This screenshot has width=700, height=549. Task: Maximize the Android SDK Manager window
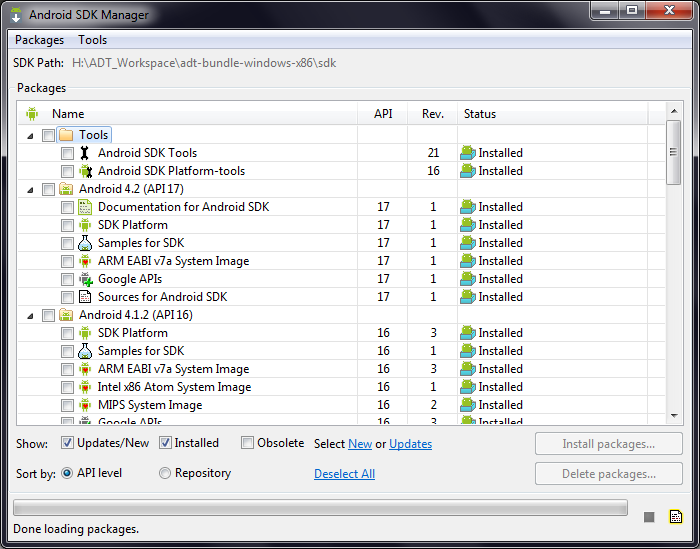tap(632, 10)
